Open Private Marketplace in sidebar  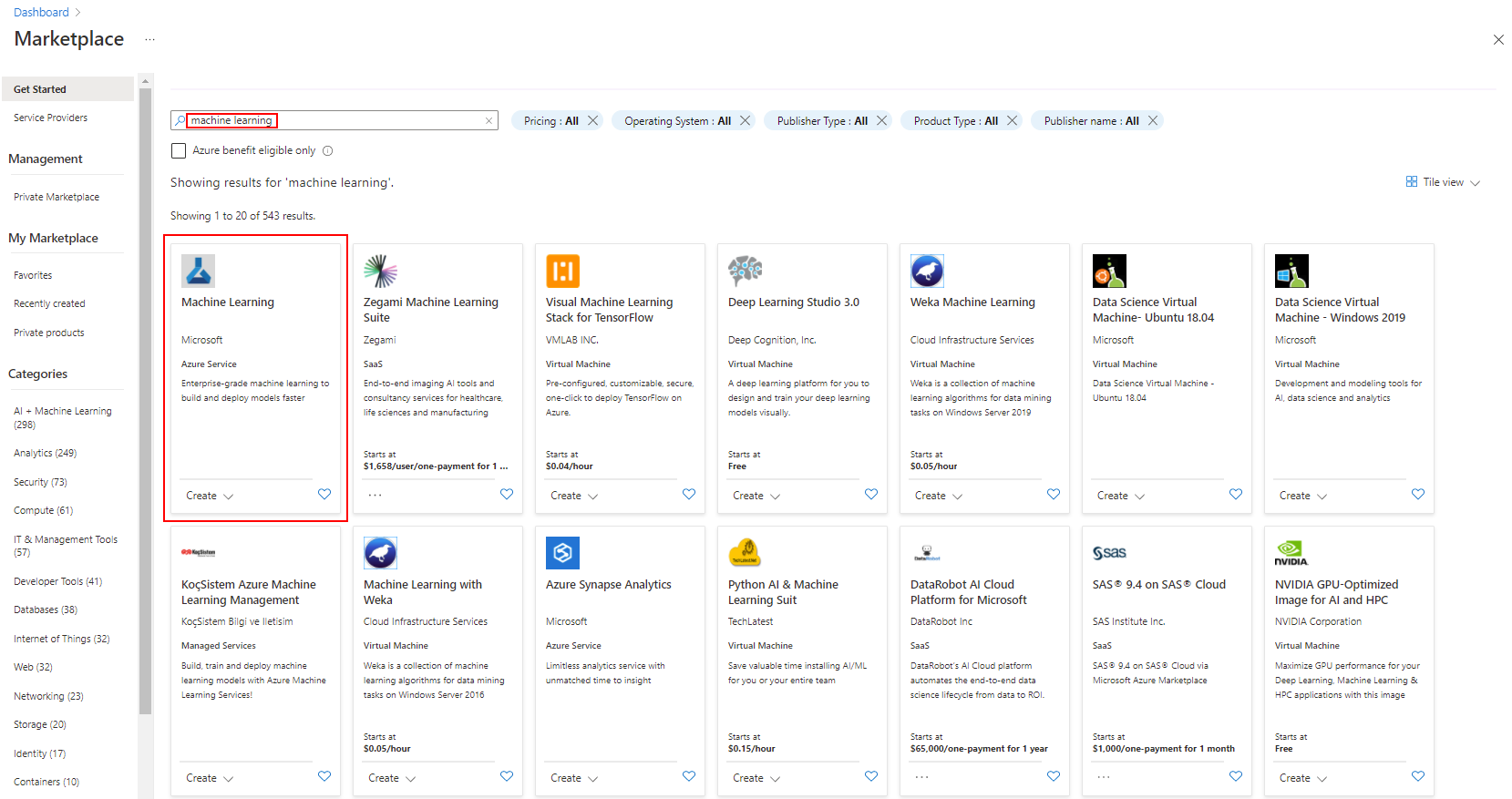(57, 197)
